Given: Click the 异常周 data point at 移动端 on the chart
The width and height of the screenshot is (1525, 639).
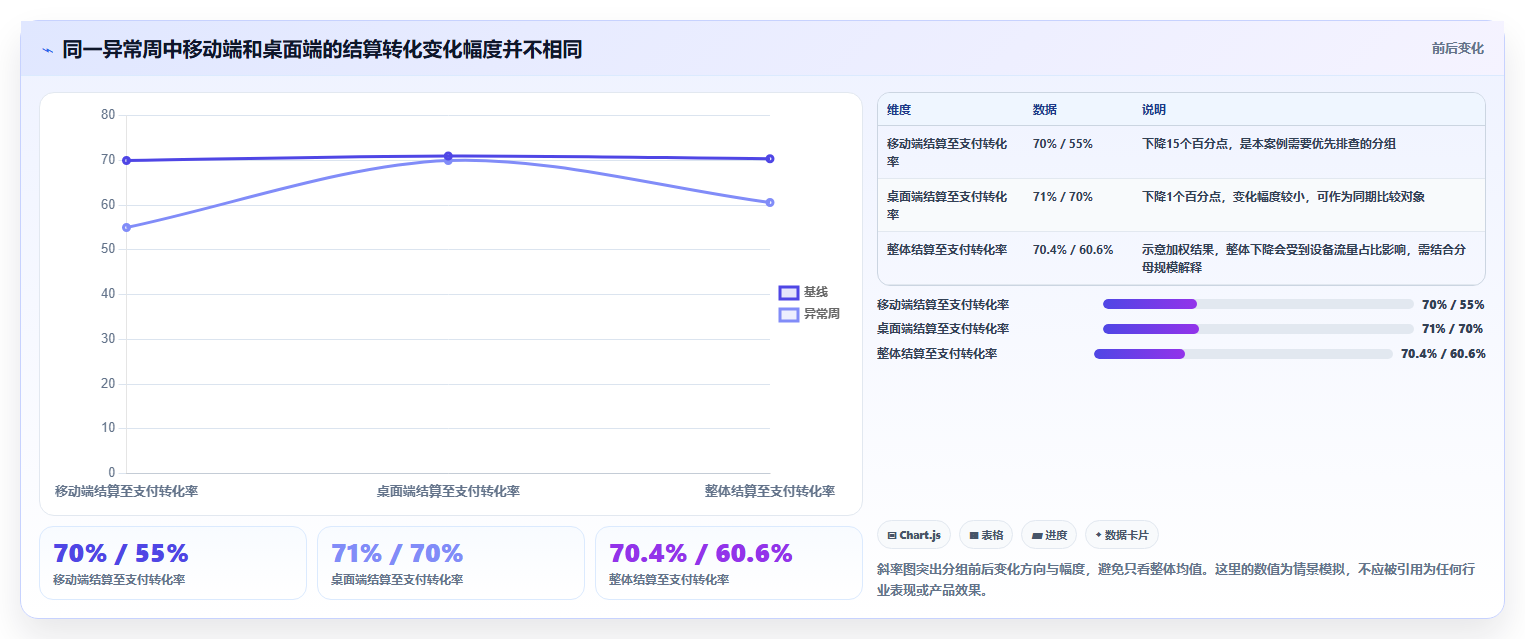Looking at the screenshot, I should click(126, 227).
